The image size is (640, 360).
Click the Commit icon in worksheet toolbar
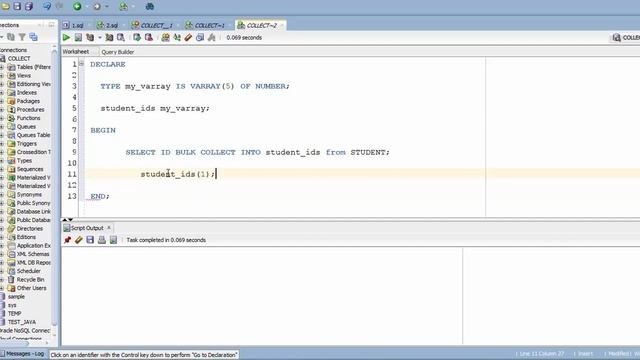pyautogui.click(x=137, y=38)
